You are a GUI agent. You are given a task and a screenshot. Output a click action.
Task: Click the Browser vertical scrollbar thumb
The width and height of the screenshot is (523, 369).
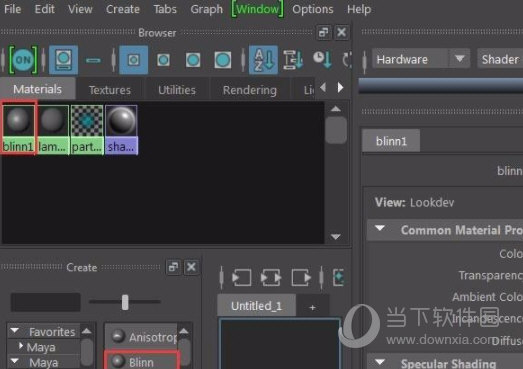pyautogui.click(x=336, y=130)
